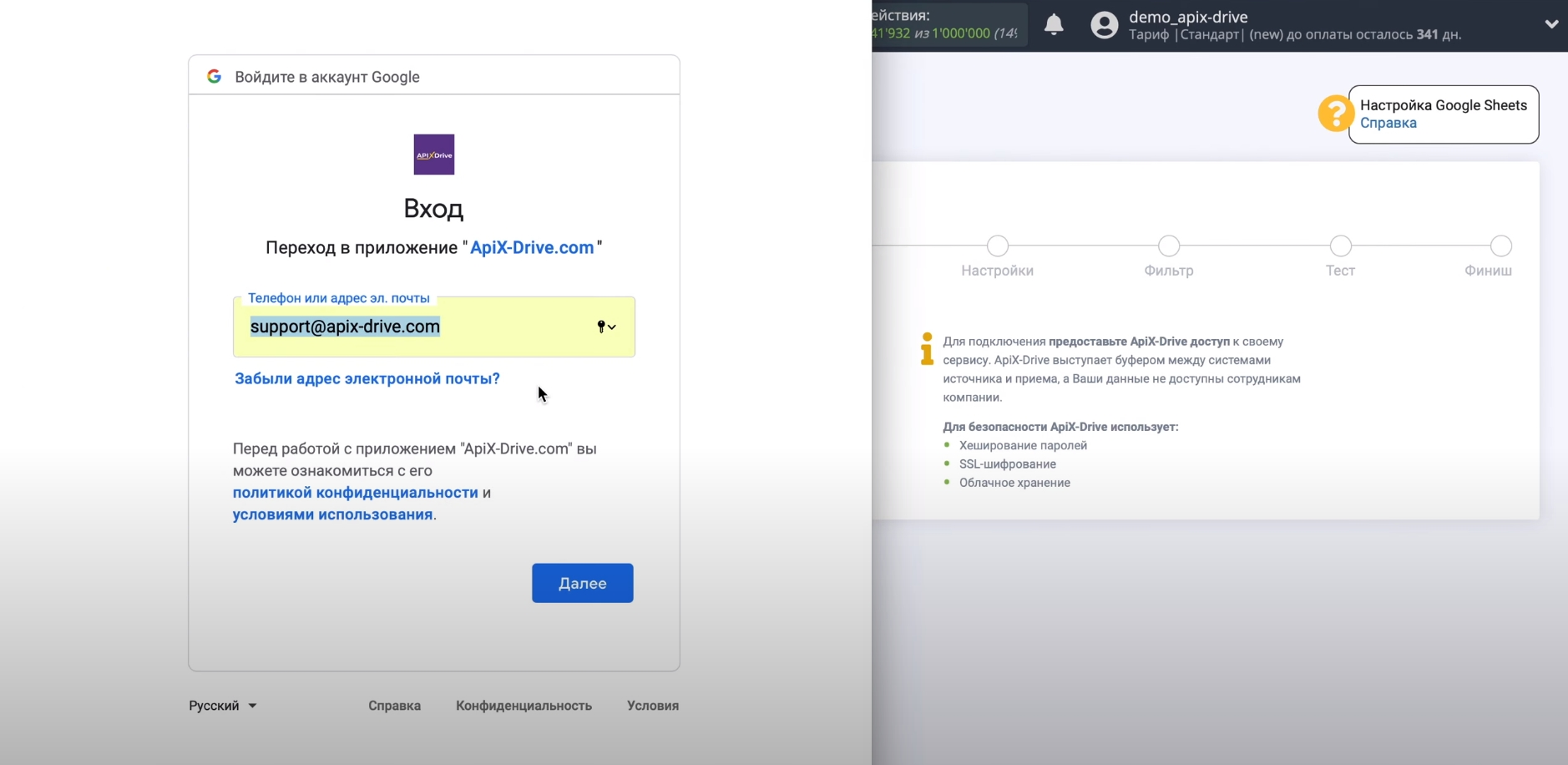Expand the account menu chevron

coord(1551,24)
